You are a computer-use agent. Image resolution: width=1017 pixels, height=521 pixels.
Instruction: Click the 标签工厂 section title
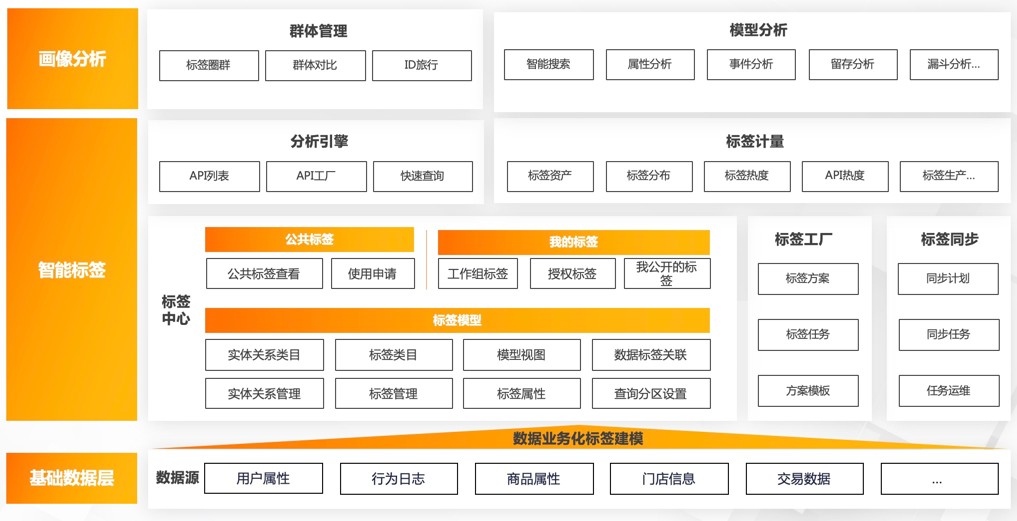(x=804, y=239)
